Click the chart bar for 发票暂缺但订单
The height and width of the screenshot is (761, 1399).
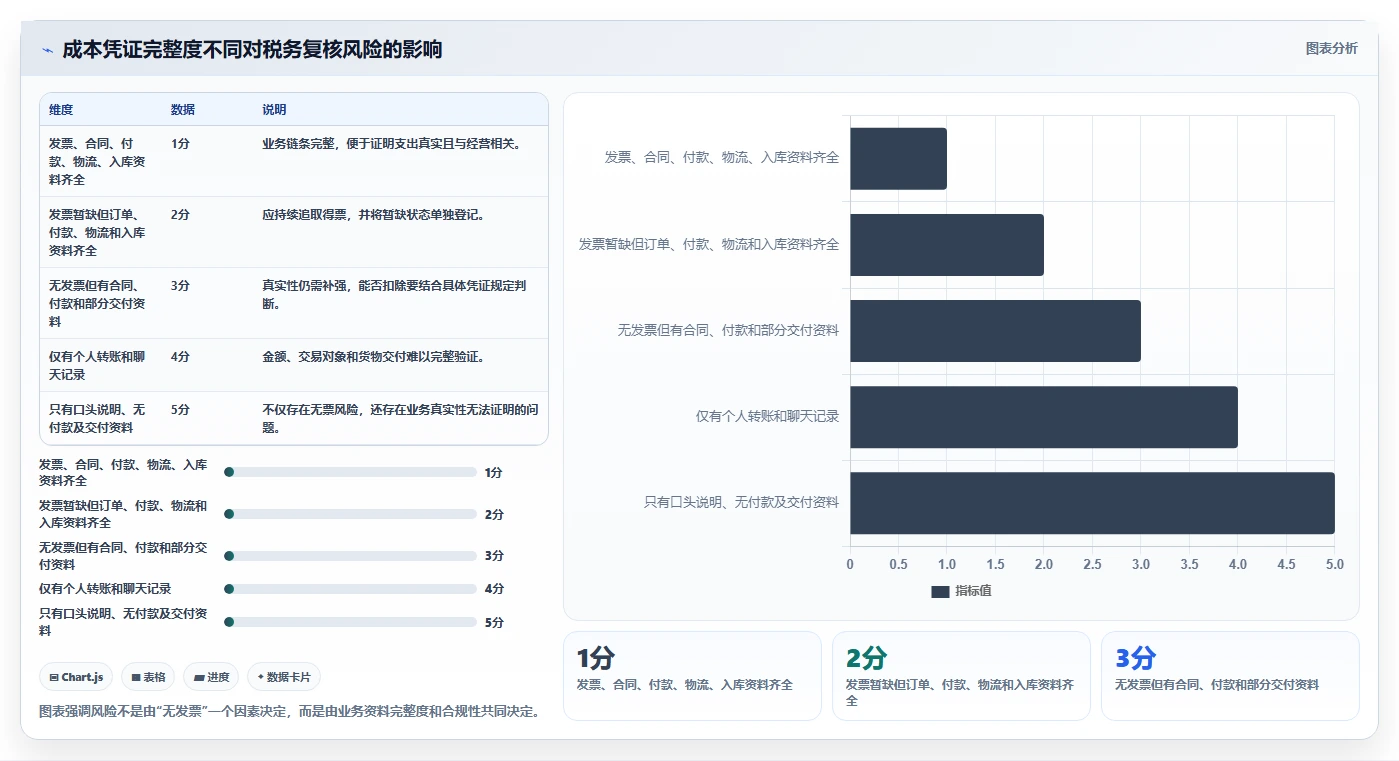pos(947,245)
